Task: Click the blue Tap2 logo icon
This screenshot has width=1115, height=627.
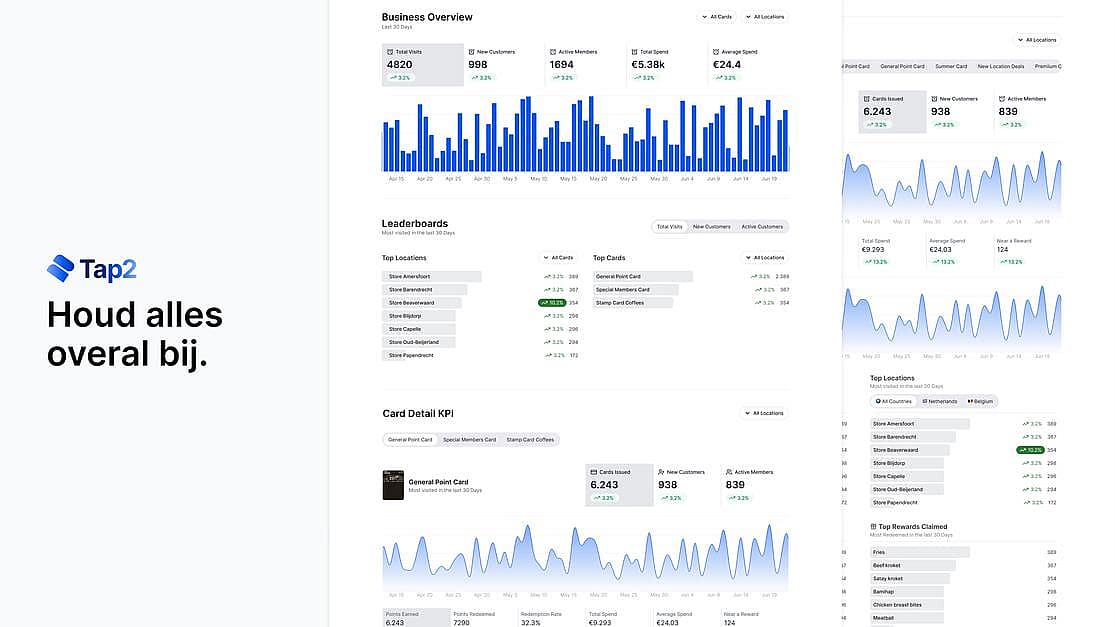Action: [x=60, y=268]
